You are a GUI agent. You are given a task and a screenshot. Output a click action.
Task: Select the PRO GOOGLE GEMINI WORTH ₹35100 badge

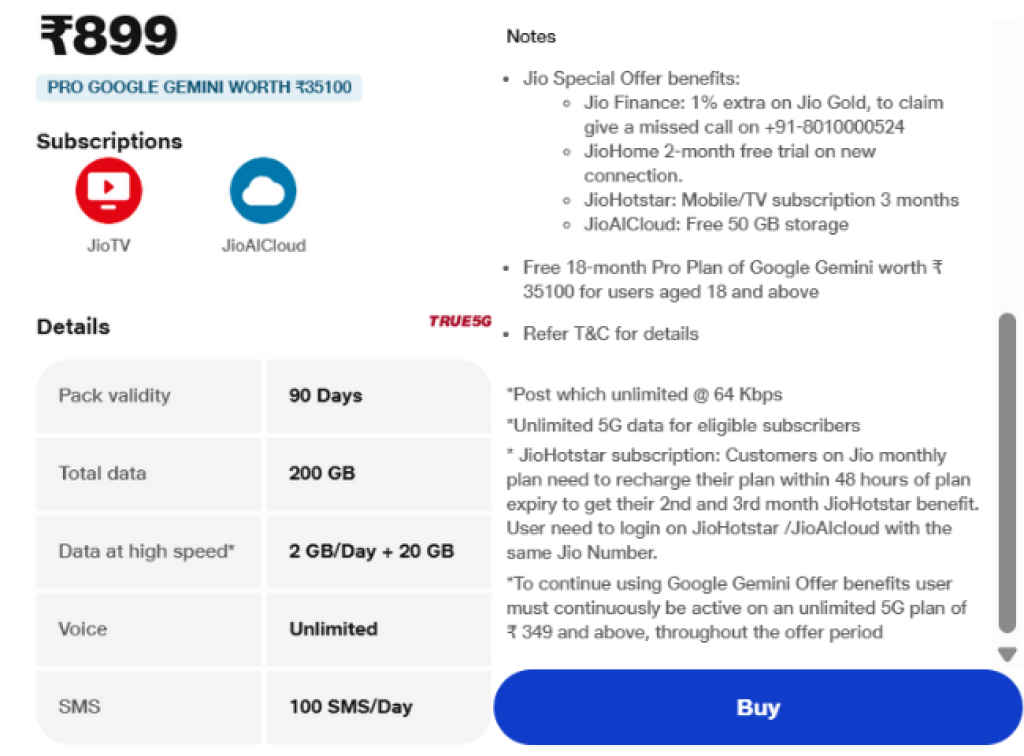198,88
